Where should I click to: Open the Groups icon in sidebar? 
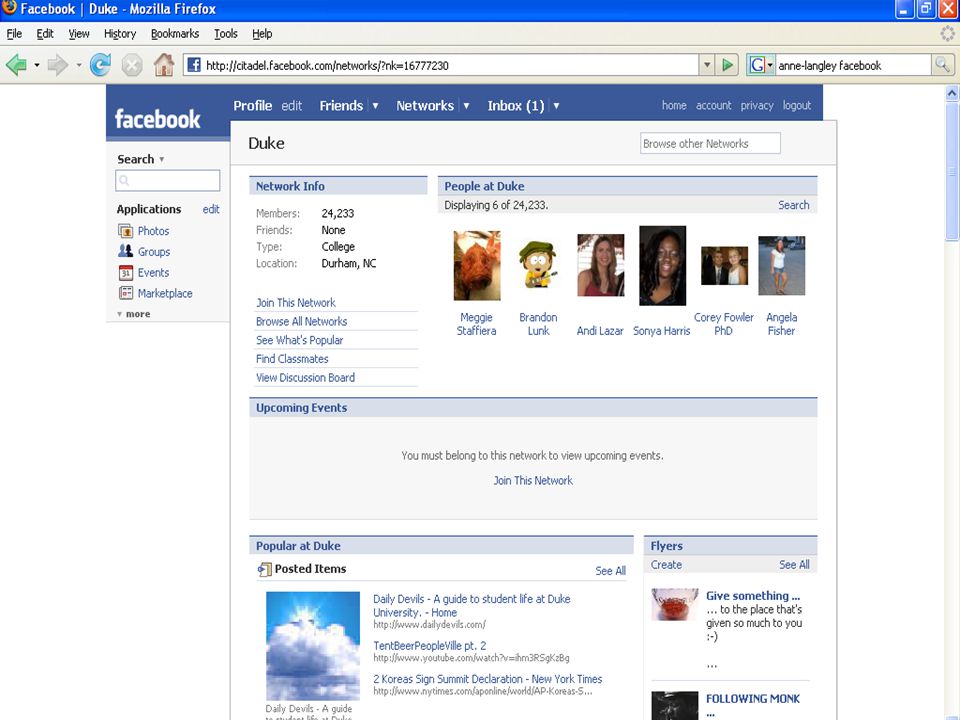(x=126, y=251)
